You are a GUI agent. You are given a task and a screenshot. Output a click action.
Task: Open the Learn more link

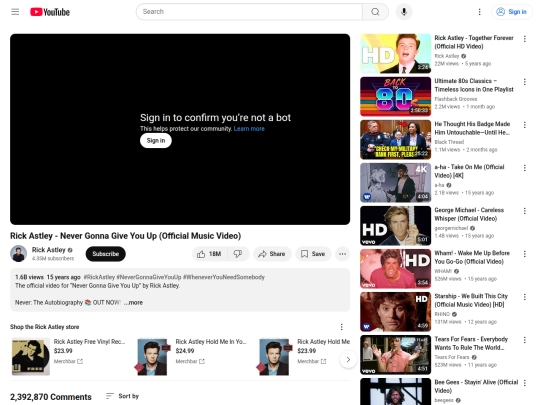pyautogui.click(x=249, y=129)
